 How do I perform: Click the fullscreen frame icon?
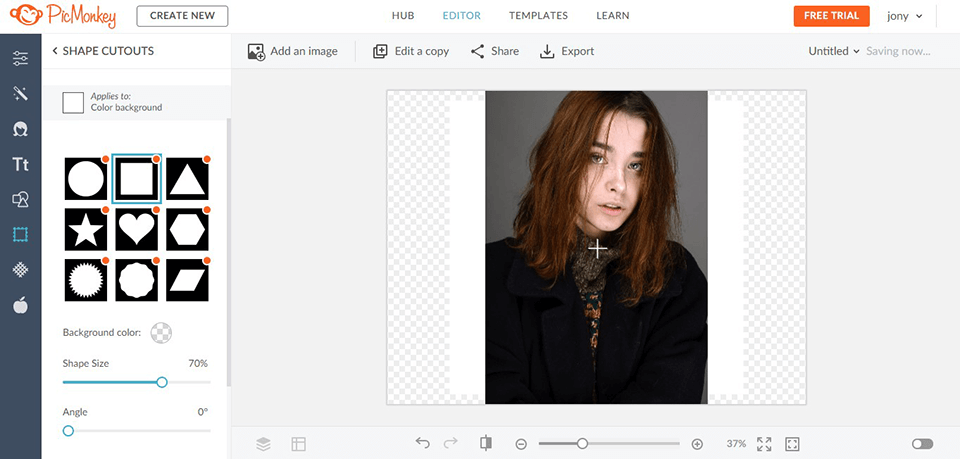pyautogui.click(x=792, y=444)
